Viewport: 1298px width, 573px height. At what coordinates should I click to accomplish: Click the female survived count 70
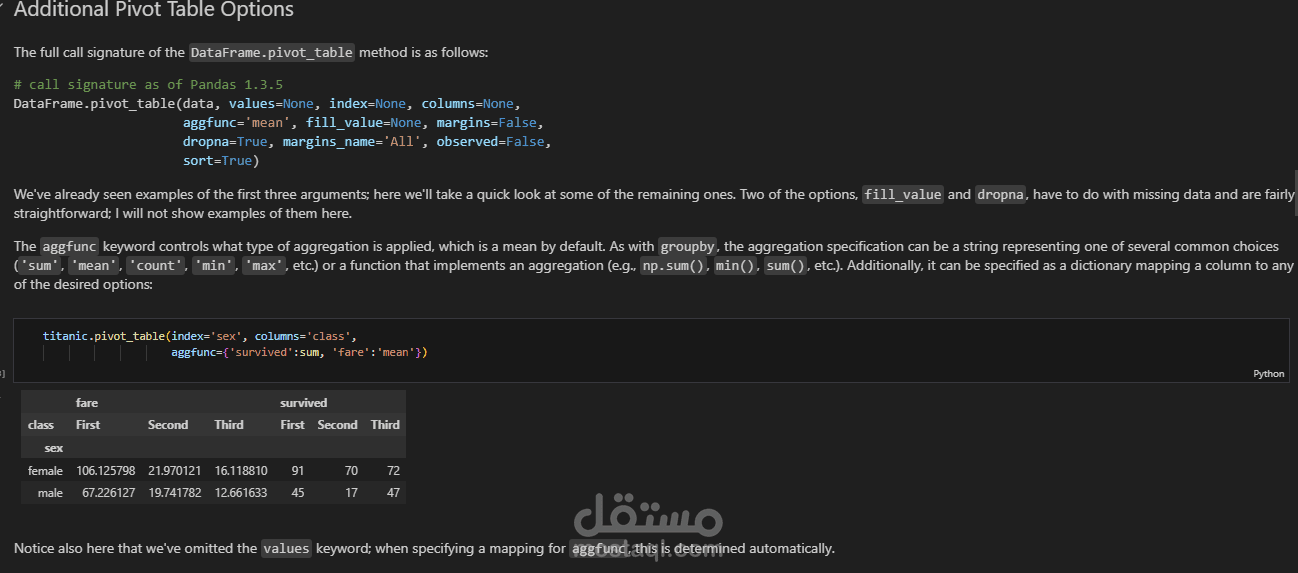tap(351, 470)
